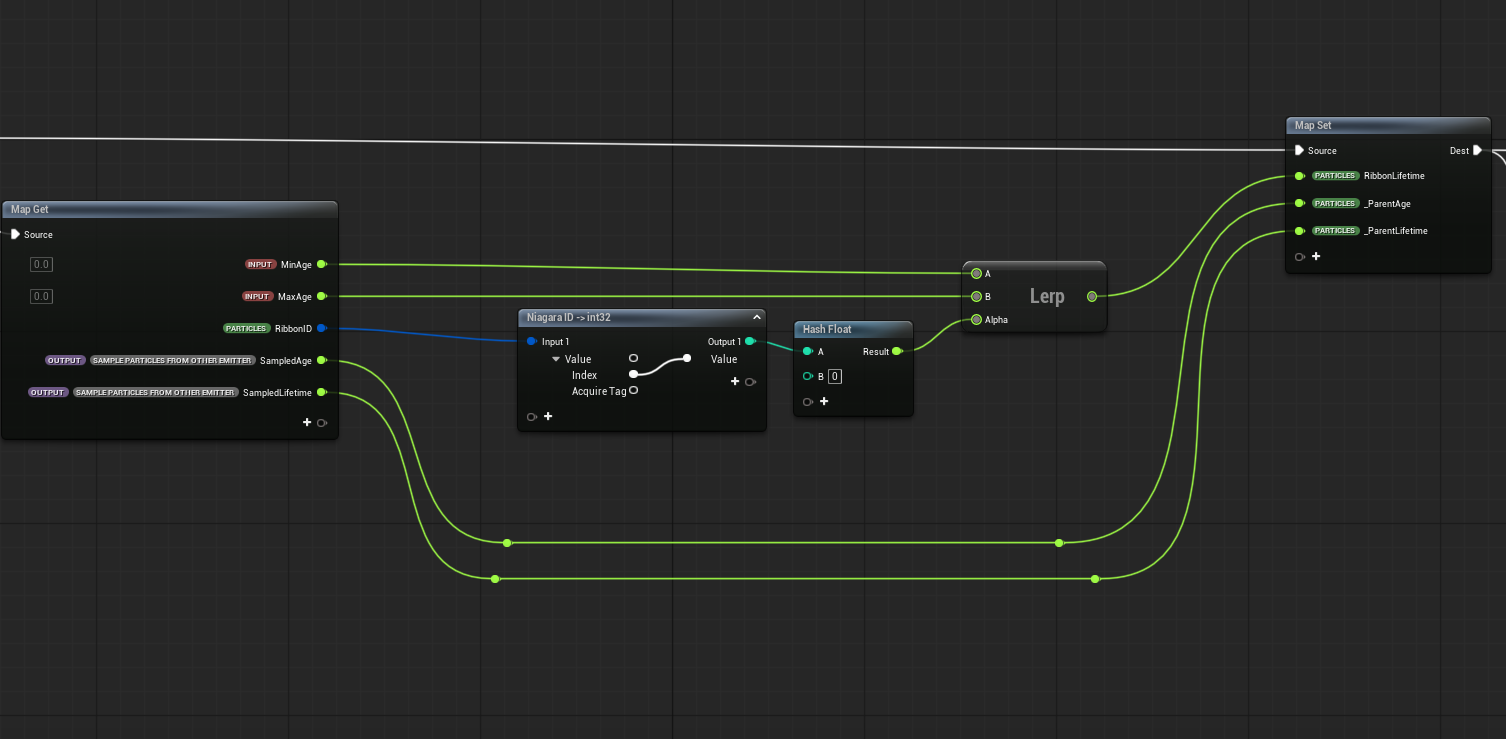Click the SampledAge output pin
Viewport: 1506px width, 739px height.
321,360
